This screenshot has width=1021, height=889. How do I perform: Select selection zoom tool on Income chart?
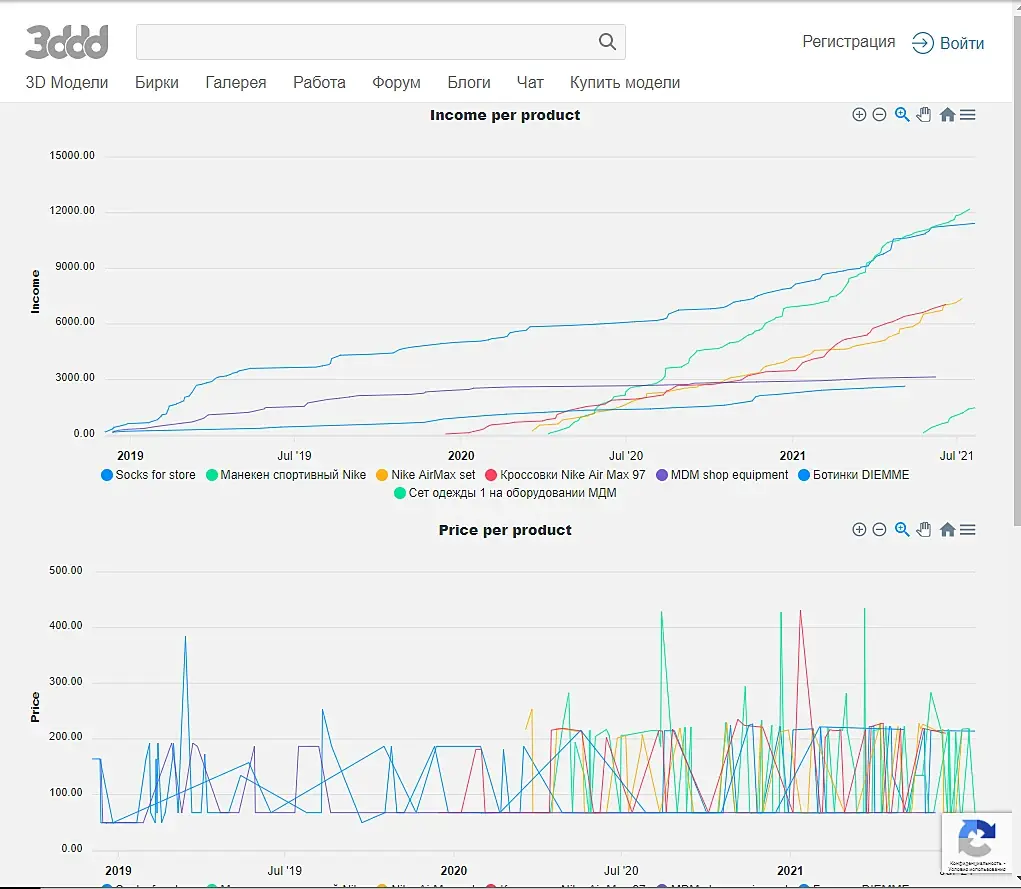coord(902,115)
